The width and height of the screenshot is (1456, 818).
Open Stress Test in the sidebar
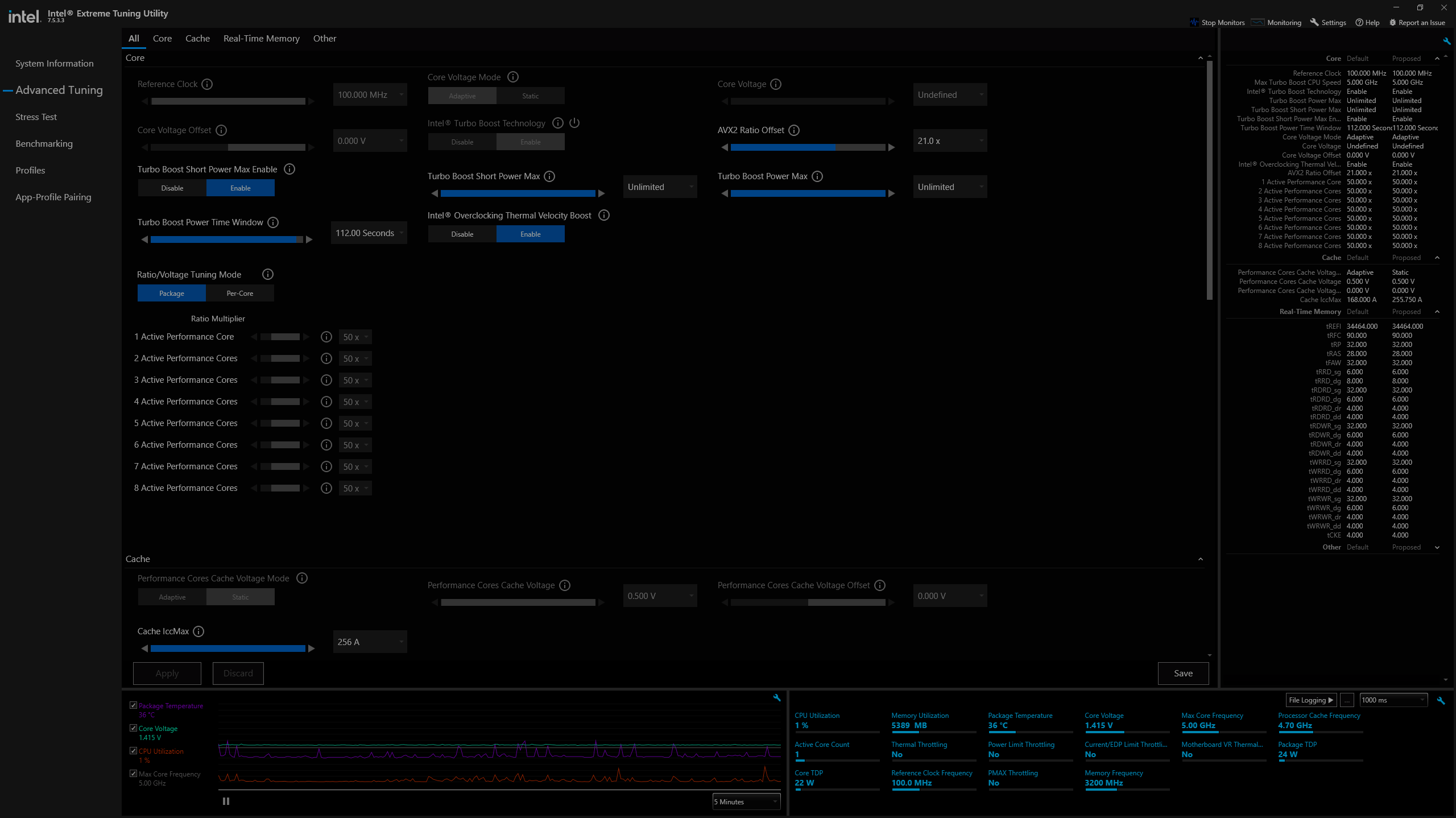36,117
